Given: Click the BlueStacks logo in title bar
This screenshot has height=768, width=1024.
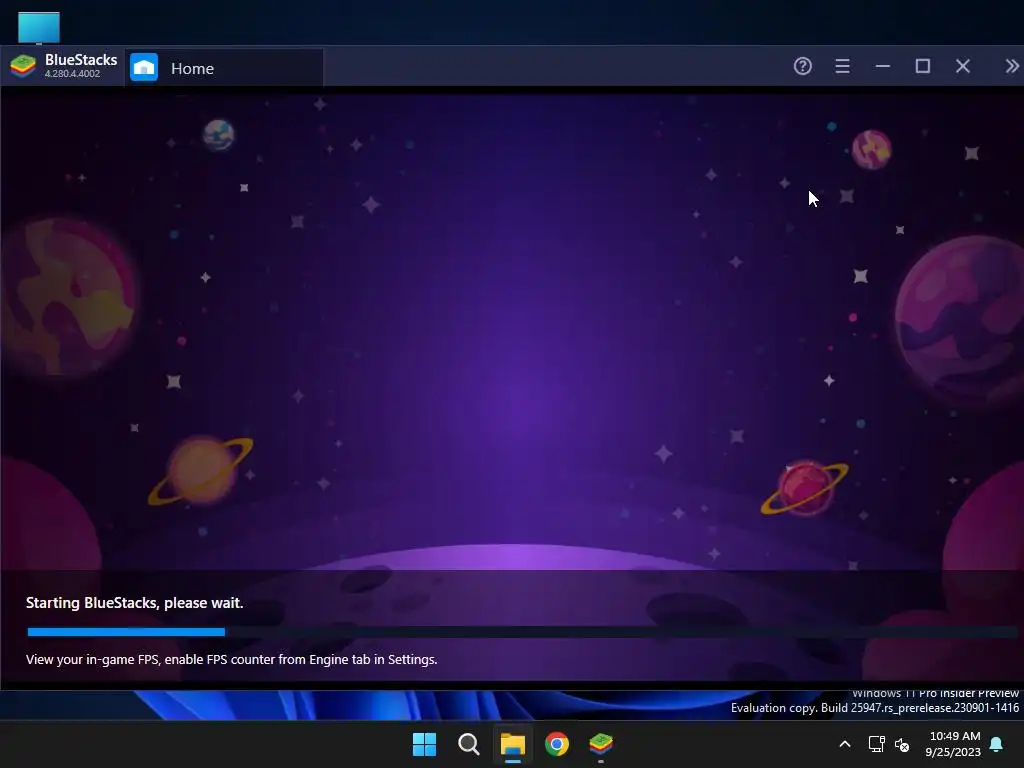Looking at the screenshot, I should (x=23, y=66).
